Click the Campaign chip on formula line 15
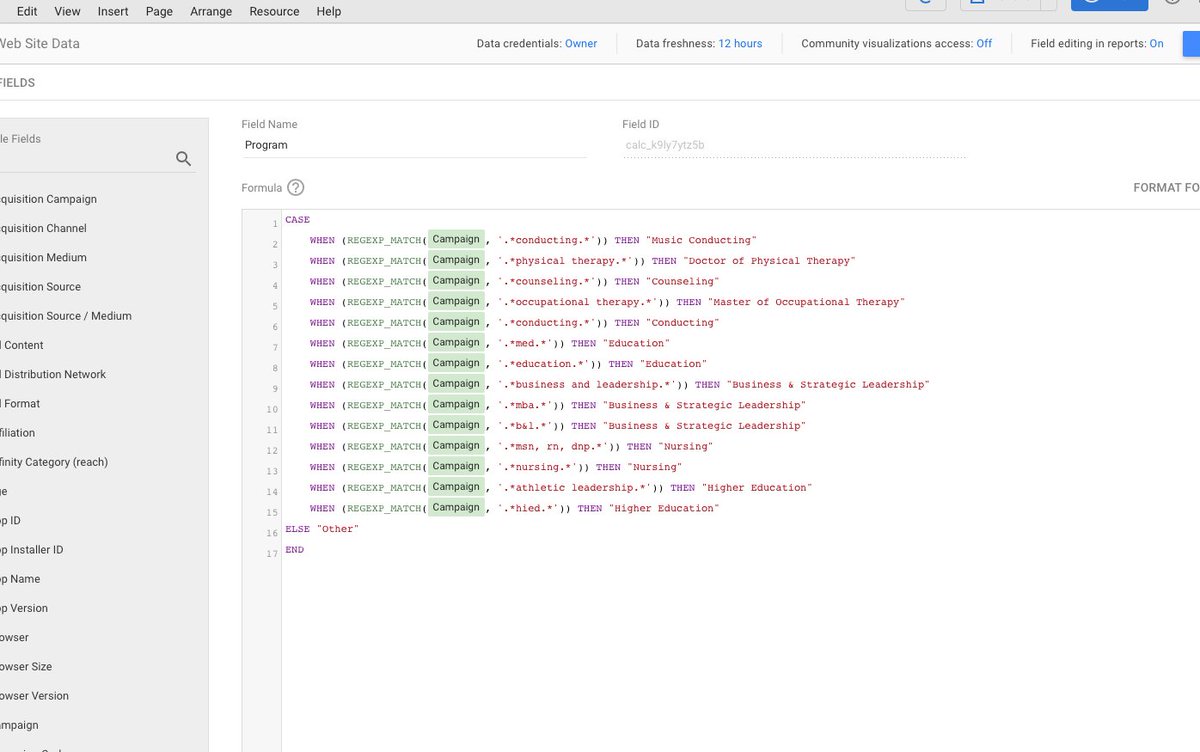This screenshot has width=1200, height=752. [x=456, y=507]
